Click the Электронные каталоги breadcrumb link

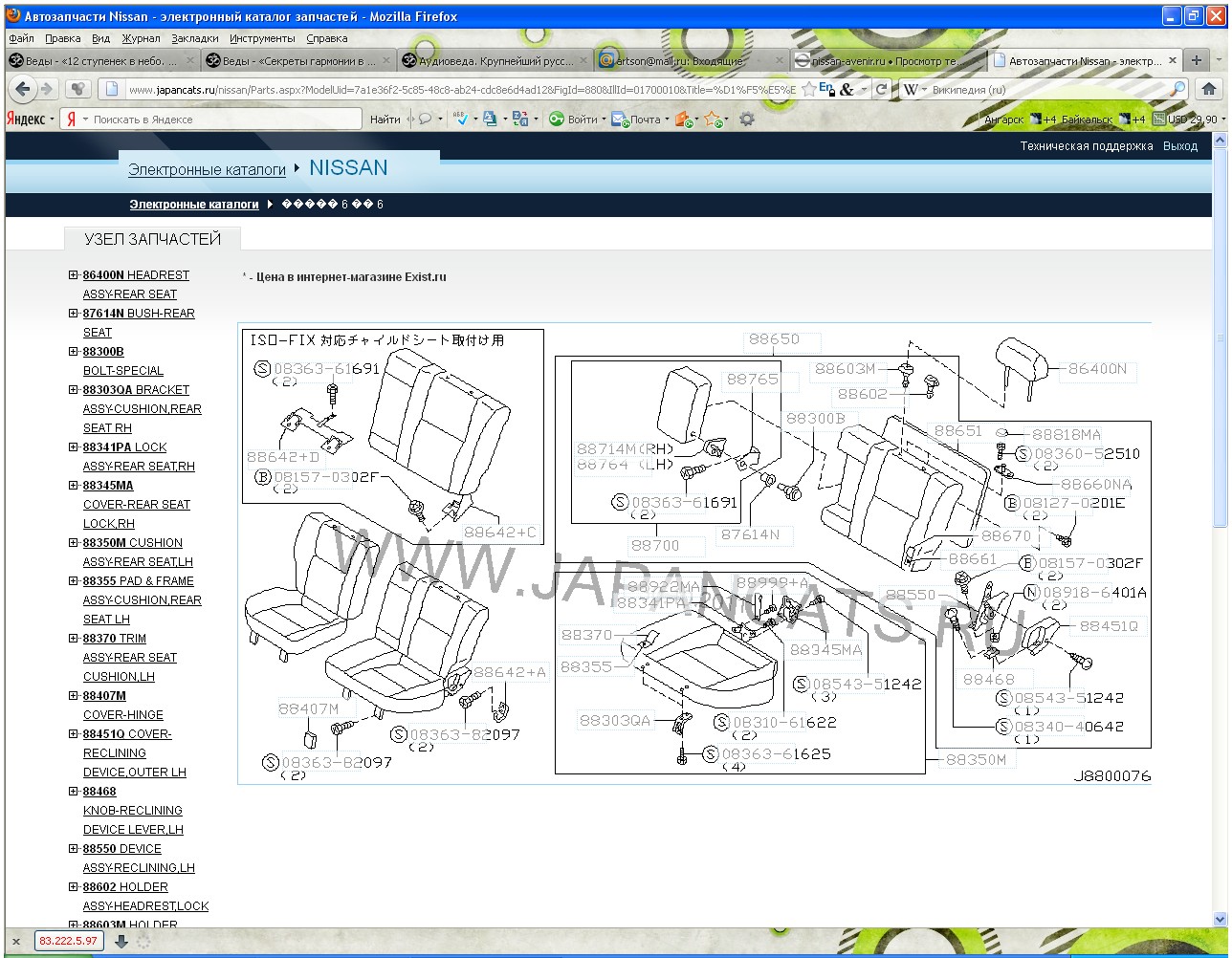click(194, 204)
